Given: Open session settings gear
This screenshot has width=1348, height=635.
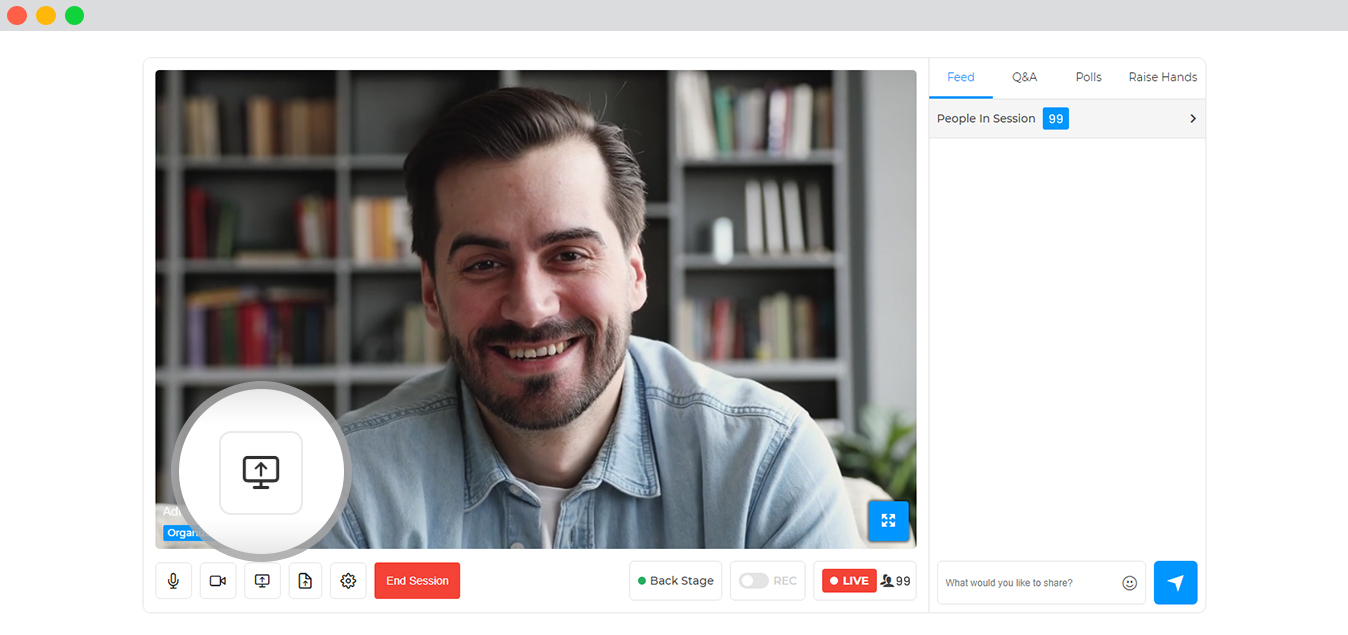Looking at the screenshot, I should 348,581.
